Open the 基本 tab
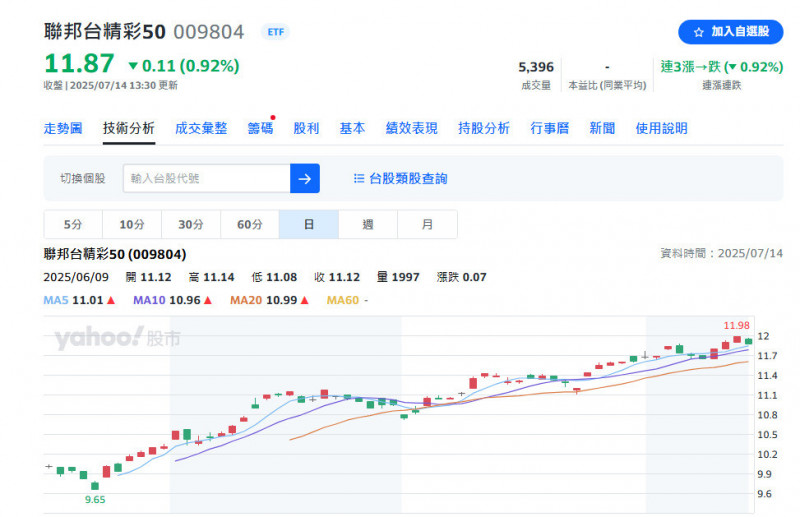 point(352,128)
